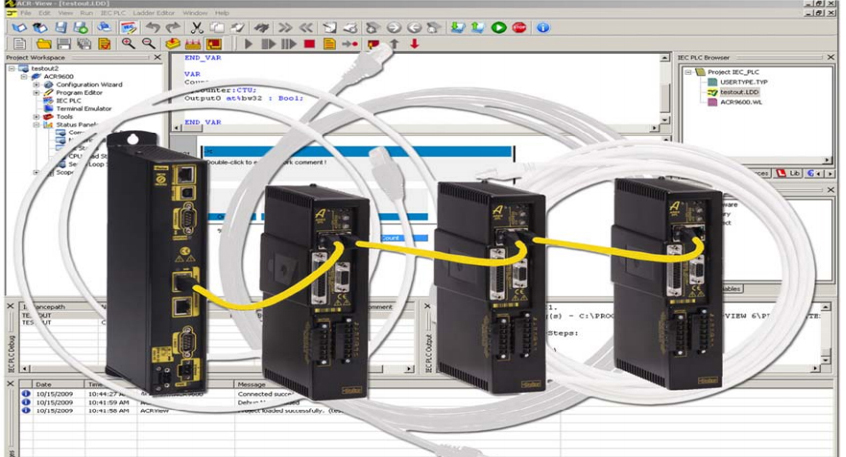Viewport: 846px width, 457px height.
Task: Expand the Program Editor node
Action: tap(36, 93)
